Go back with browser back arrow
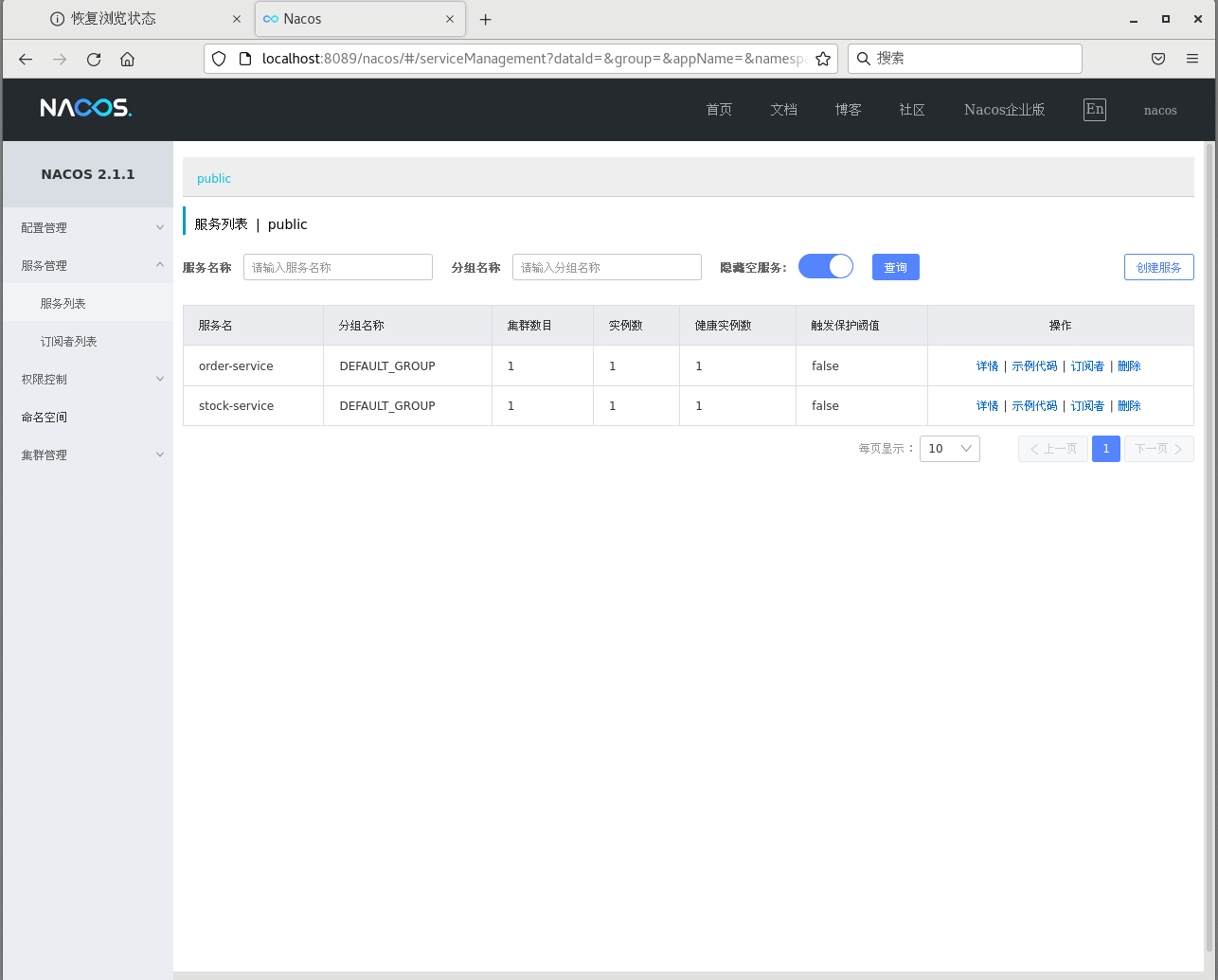Viewport: 1218px width, 980px height. click(26, 59)
